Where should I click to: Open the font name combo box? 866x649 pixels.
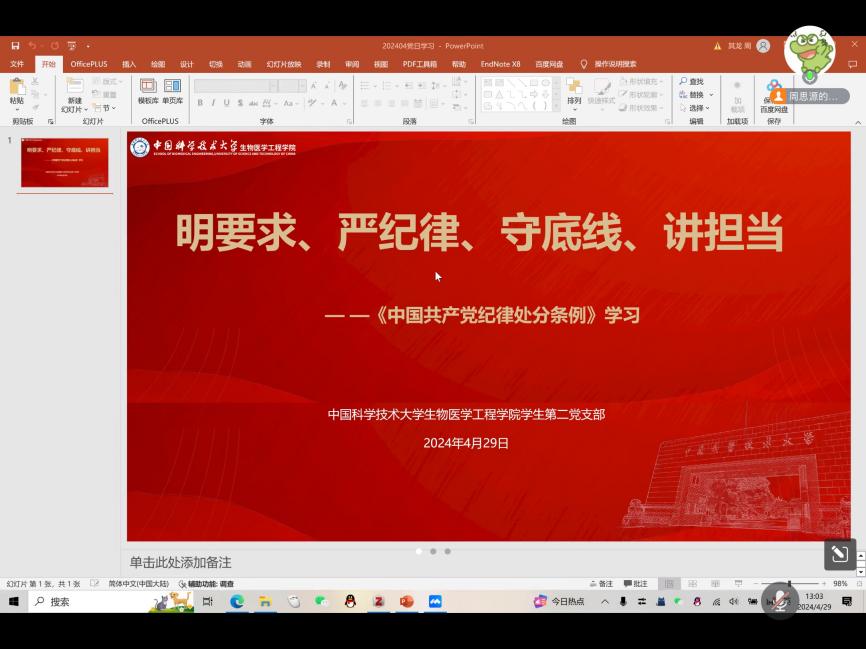click(x=235, y=86)
